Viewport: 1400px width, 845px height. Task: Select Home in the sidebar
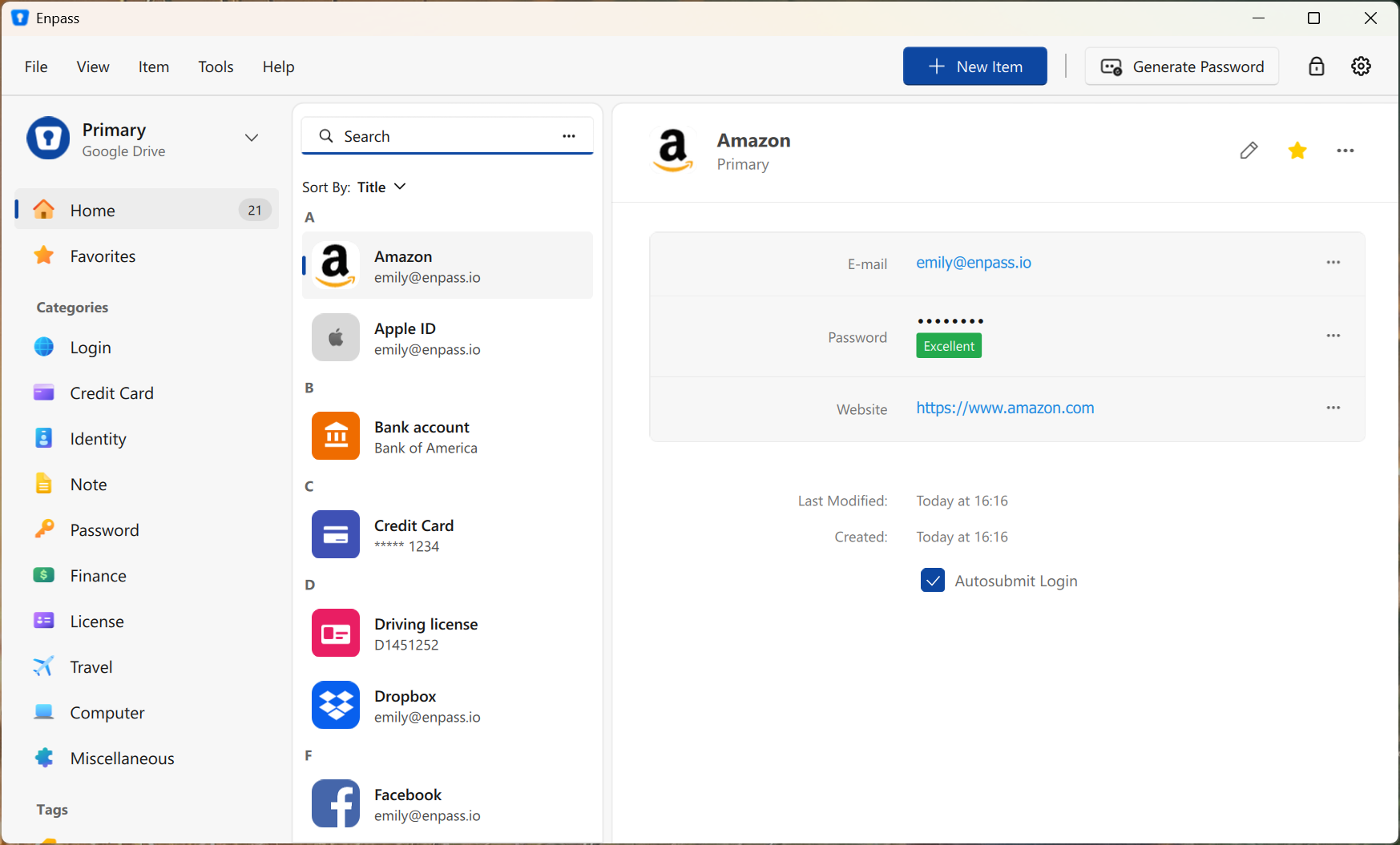point(147,210)
